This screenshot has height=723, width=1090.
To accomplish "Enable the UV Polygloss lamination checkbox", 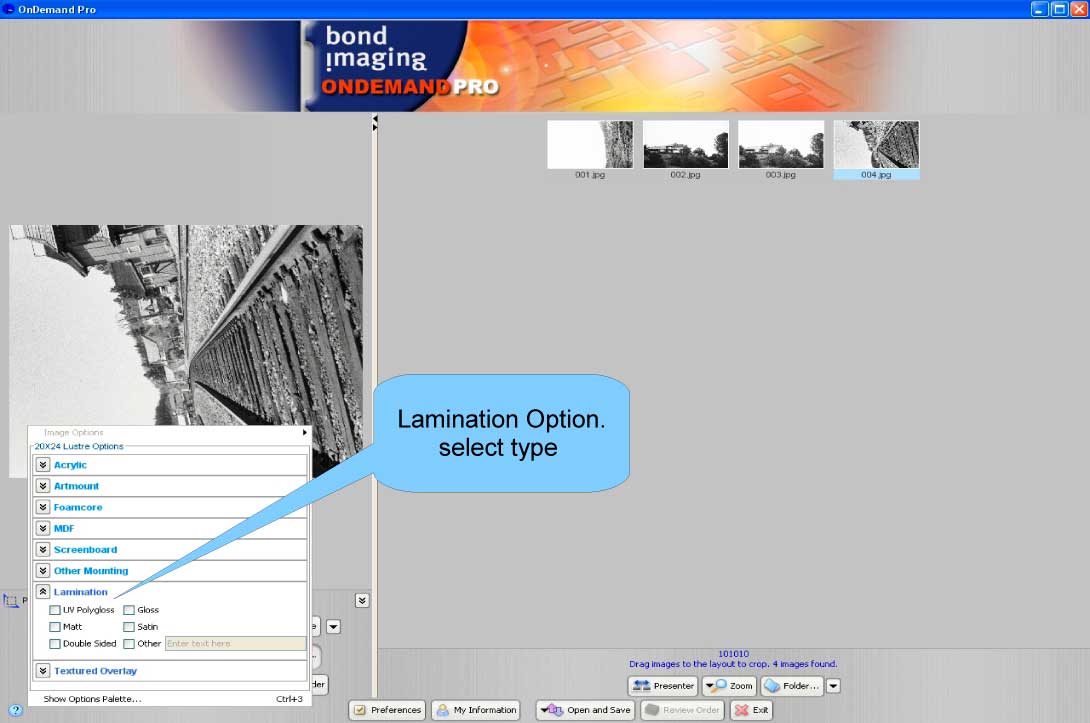I will pos(55,609).
